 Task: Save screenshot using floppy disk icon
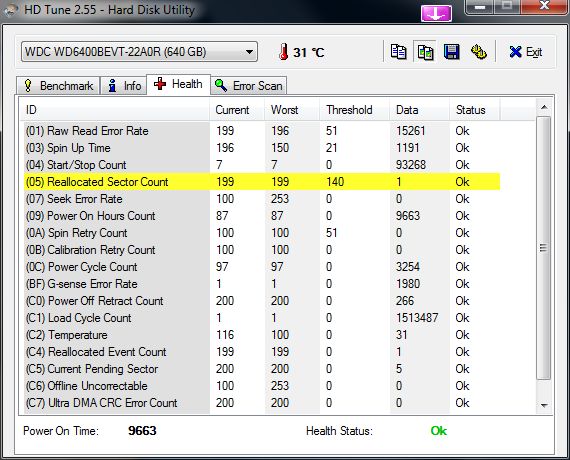click(x=452, y=52)
